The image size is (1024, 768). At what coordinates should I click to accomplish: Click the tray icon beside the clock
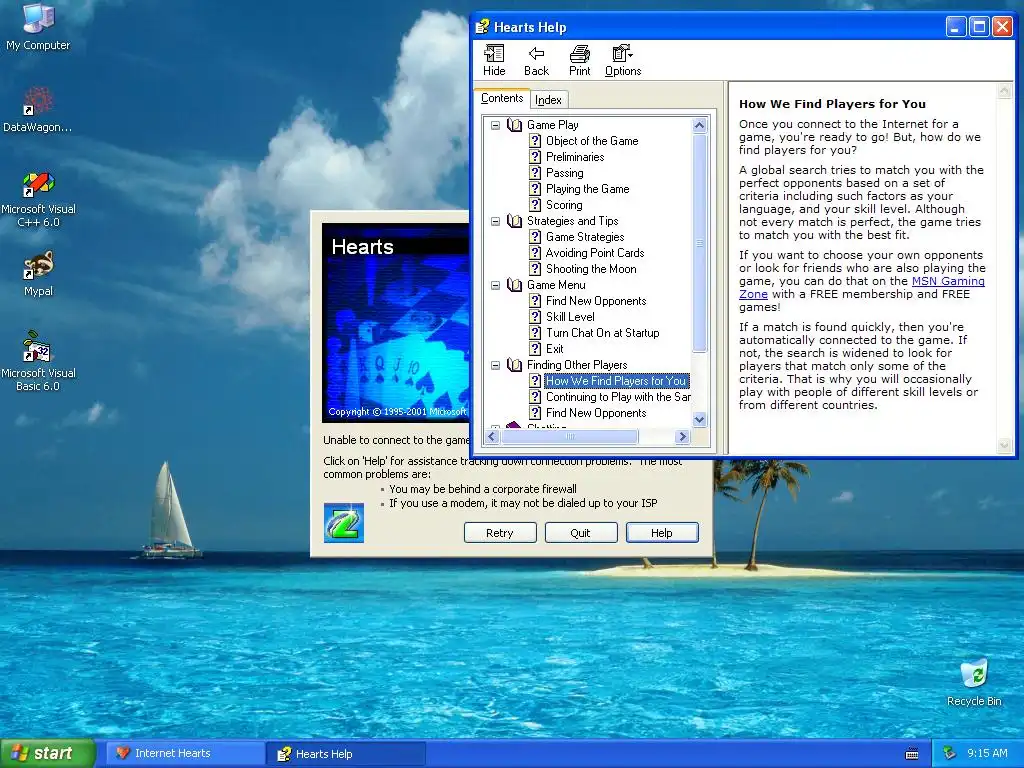pyautogui.click(x=950, y=753)
